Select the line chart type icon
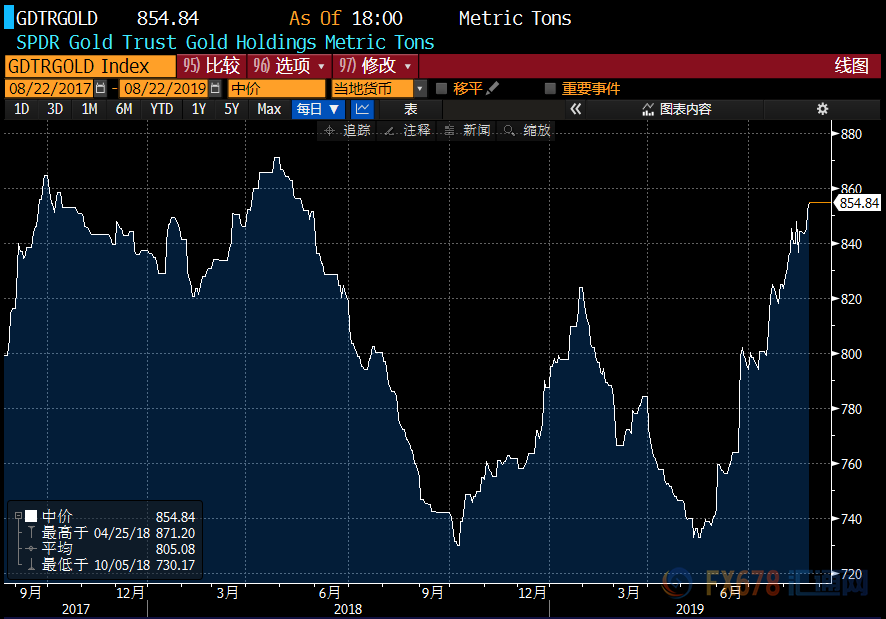 pyautogui.click(x=362, y=109)
